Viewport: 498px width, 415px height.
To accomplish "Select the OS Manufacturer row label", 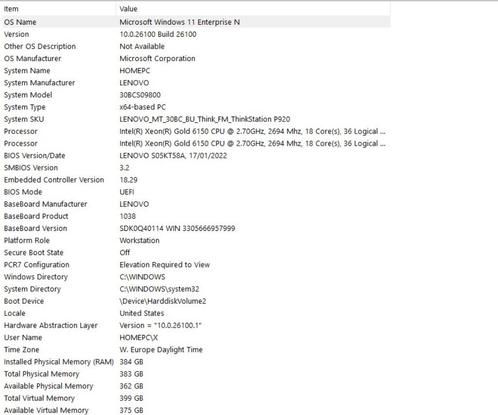I will coord(32,58).
